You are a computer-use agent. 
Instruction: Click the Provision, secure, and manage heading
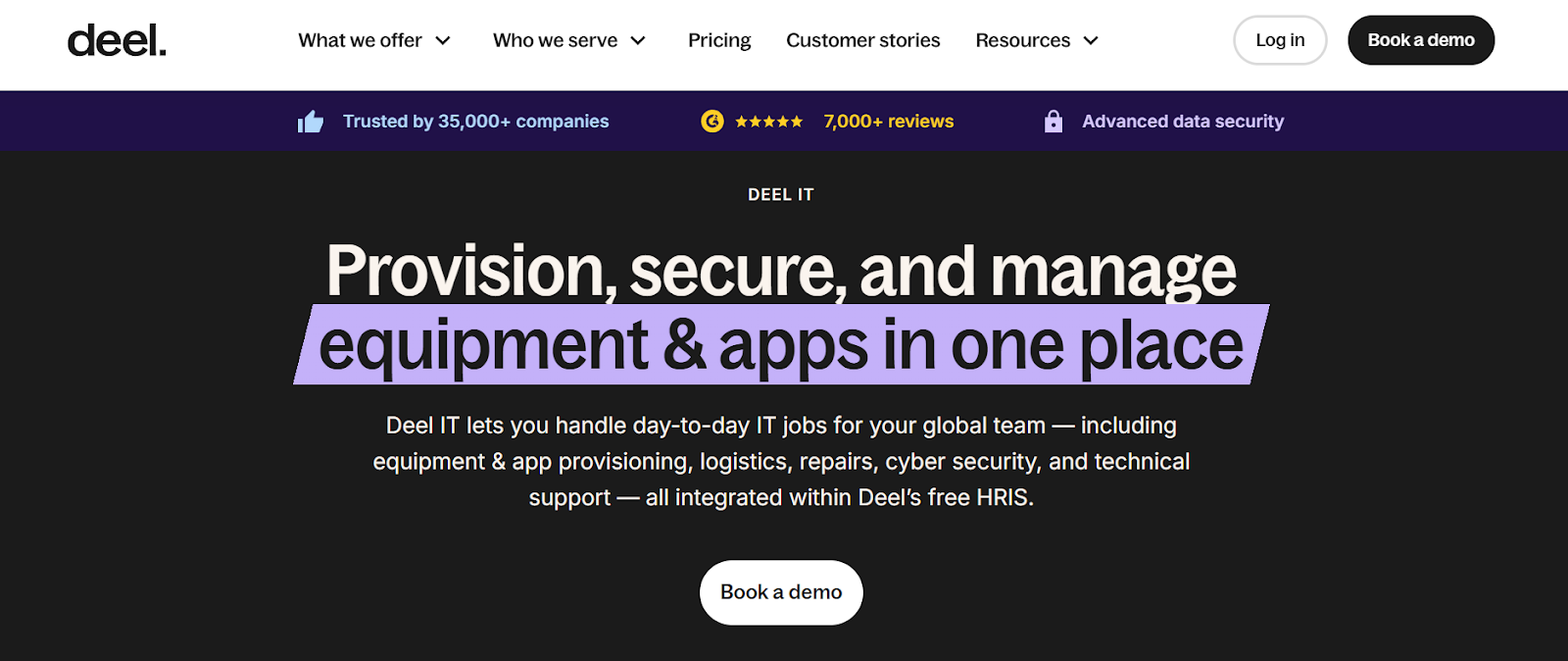tap(781, 270)
